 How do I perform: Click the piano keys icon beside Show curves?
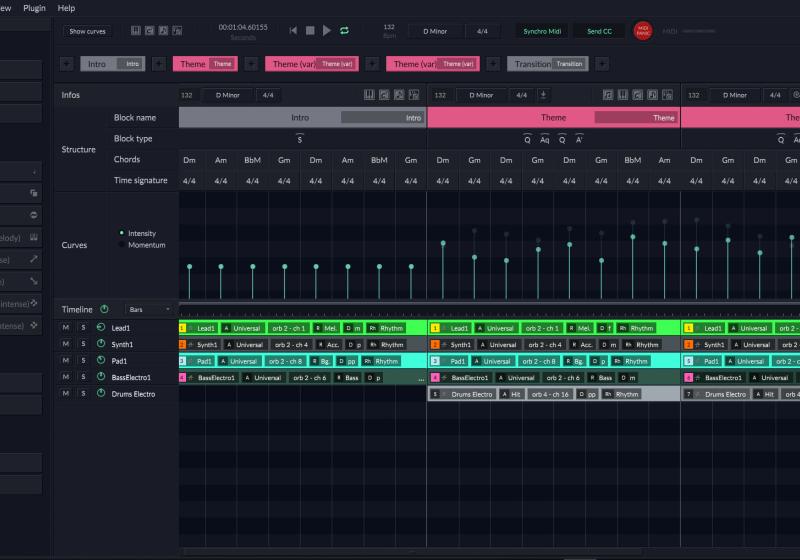(135, 31)
